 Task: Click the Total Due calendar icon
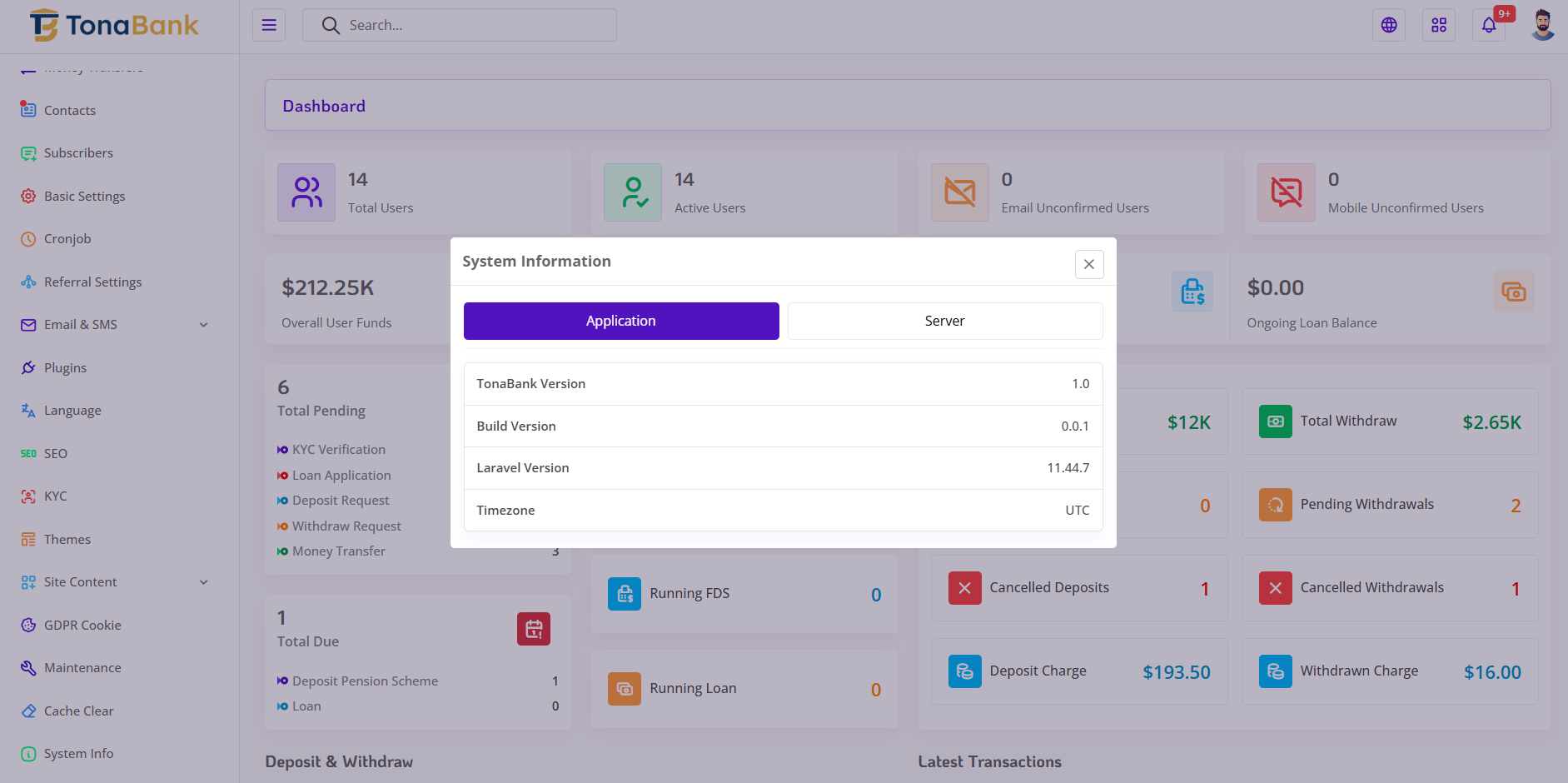(533, 629)
